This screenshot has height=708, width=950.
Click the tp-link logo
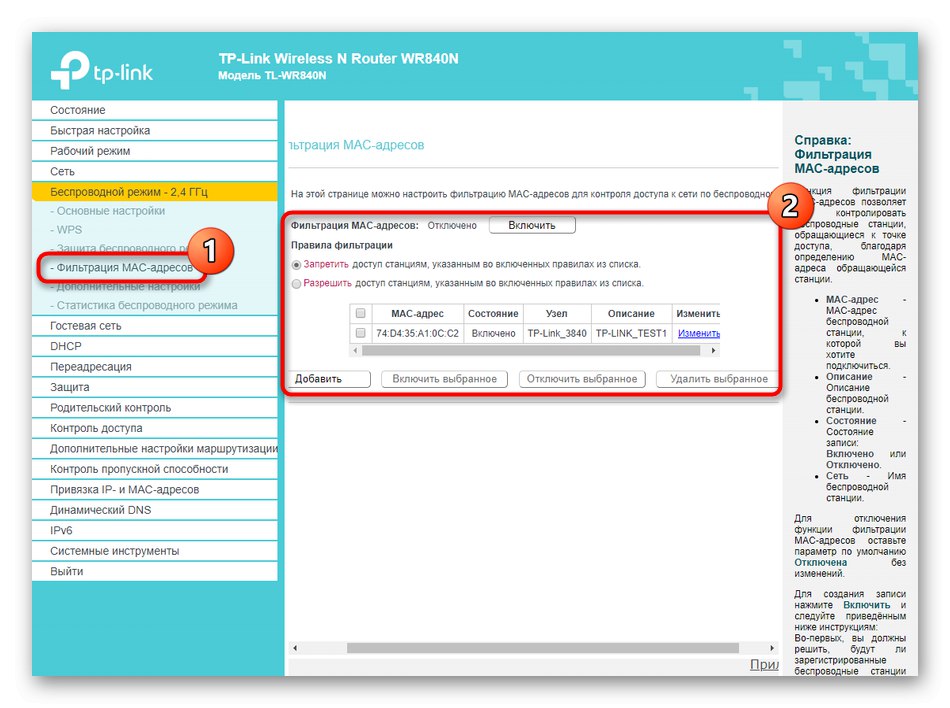pyautogui.click(x=101, y=70)
